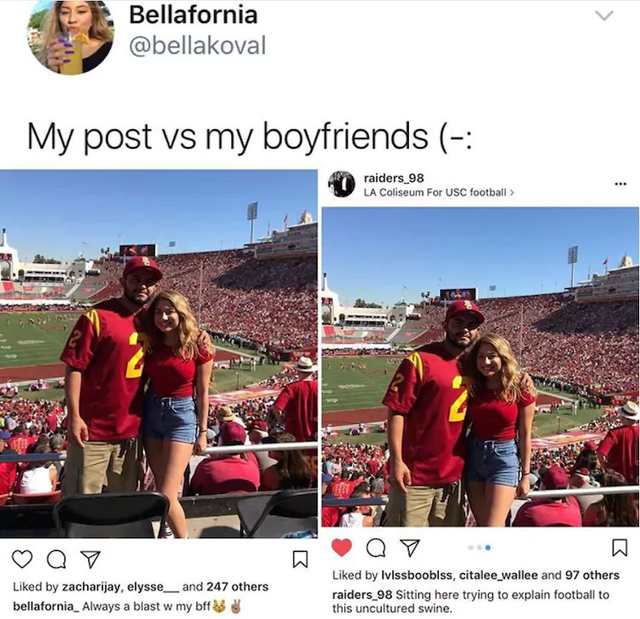Open three-dot options on raiders_98 post
Screen dimensions: 640x619
(x=620, y=184)
